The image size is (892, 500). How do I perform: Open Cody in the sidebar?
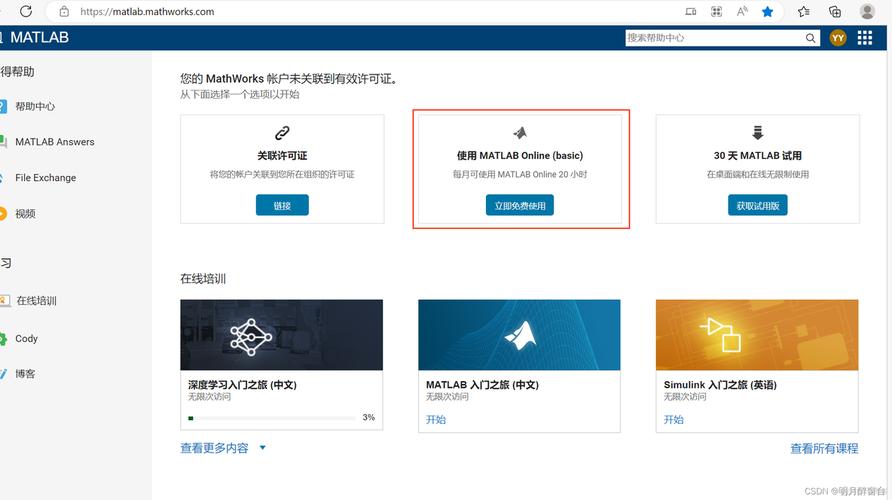[x=26, y=338]
